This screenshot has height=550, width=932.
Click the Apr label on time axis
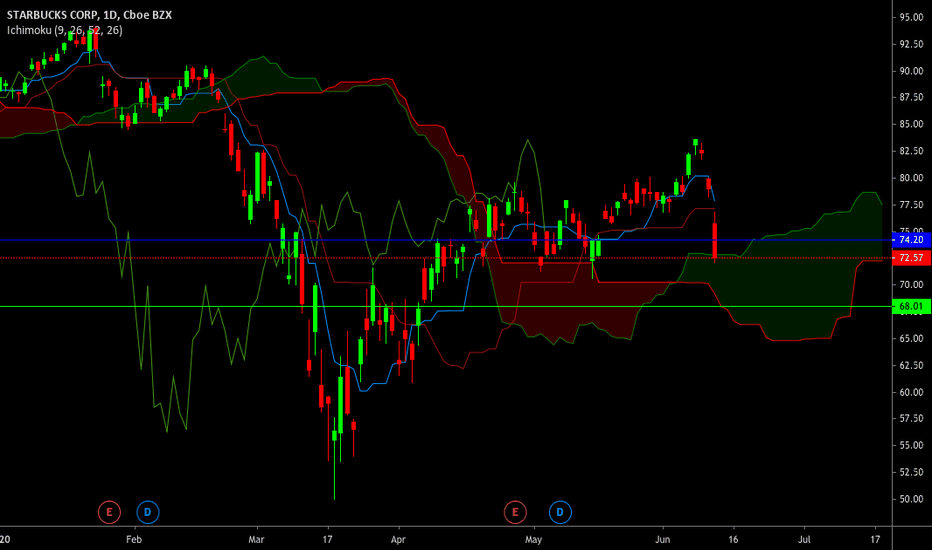(x=398, y=539)
